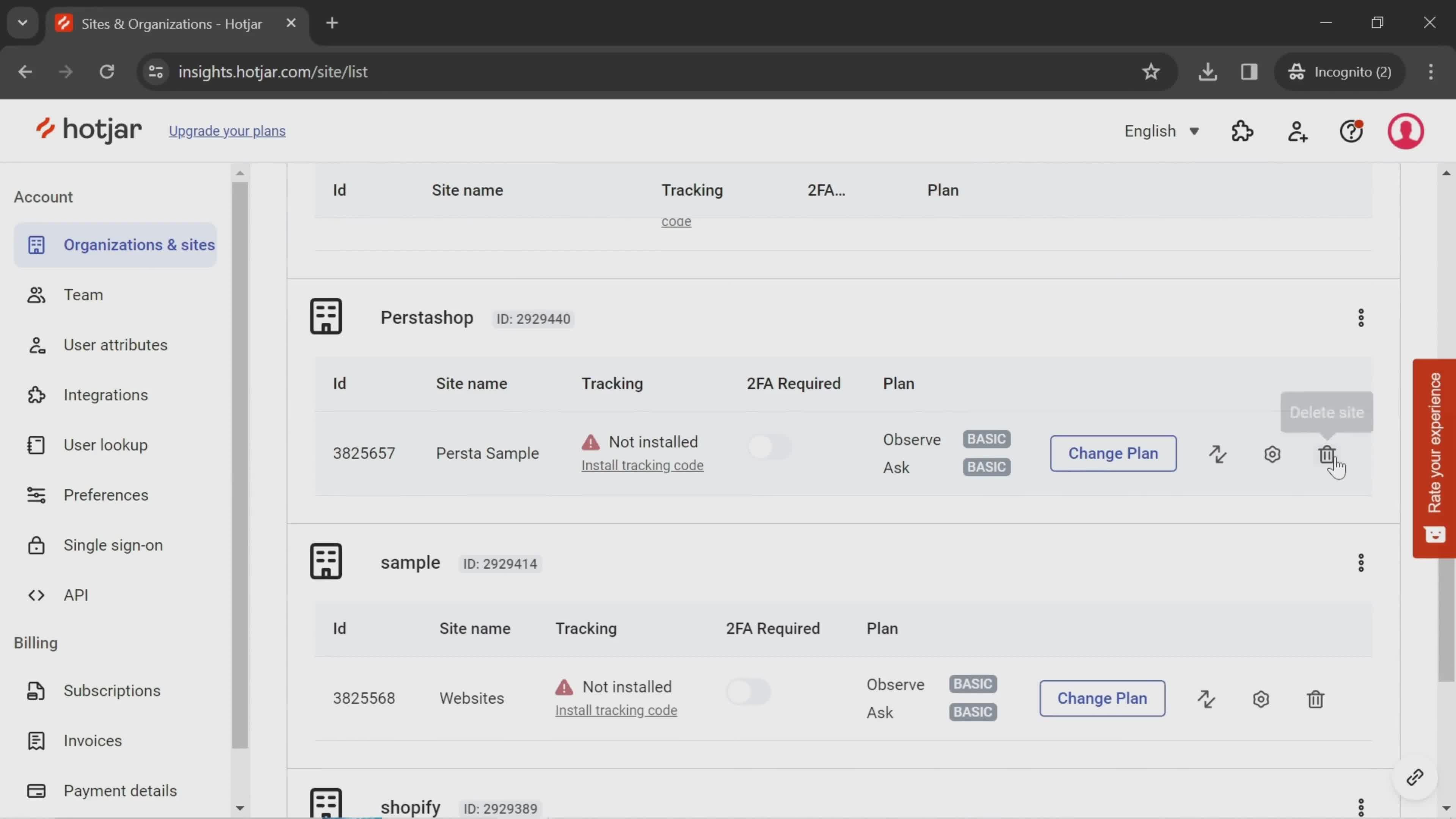This screenshot has height=819, width=1456.
Task: Open Payment details in sidebar
Action: click(115, 791)
